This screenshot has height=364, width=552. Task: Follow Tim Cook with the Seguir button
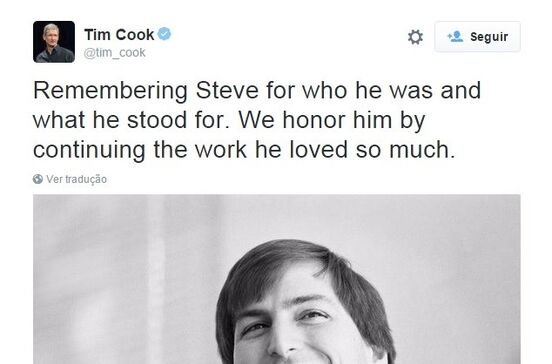[477, 37]
